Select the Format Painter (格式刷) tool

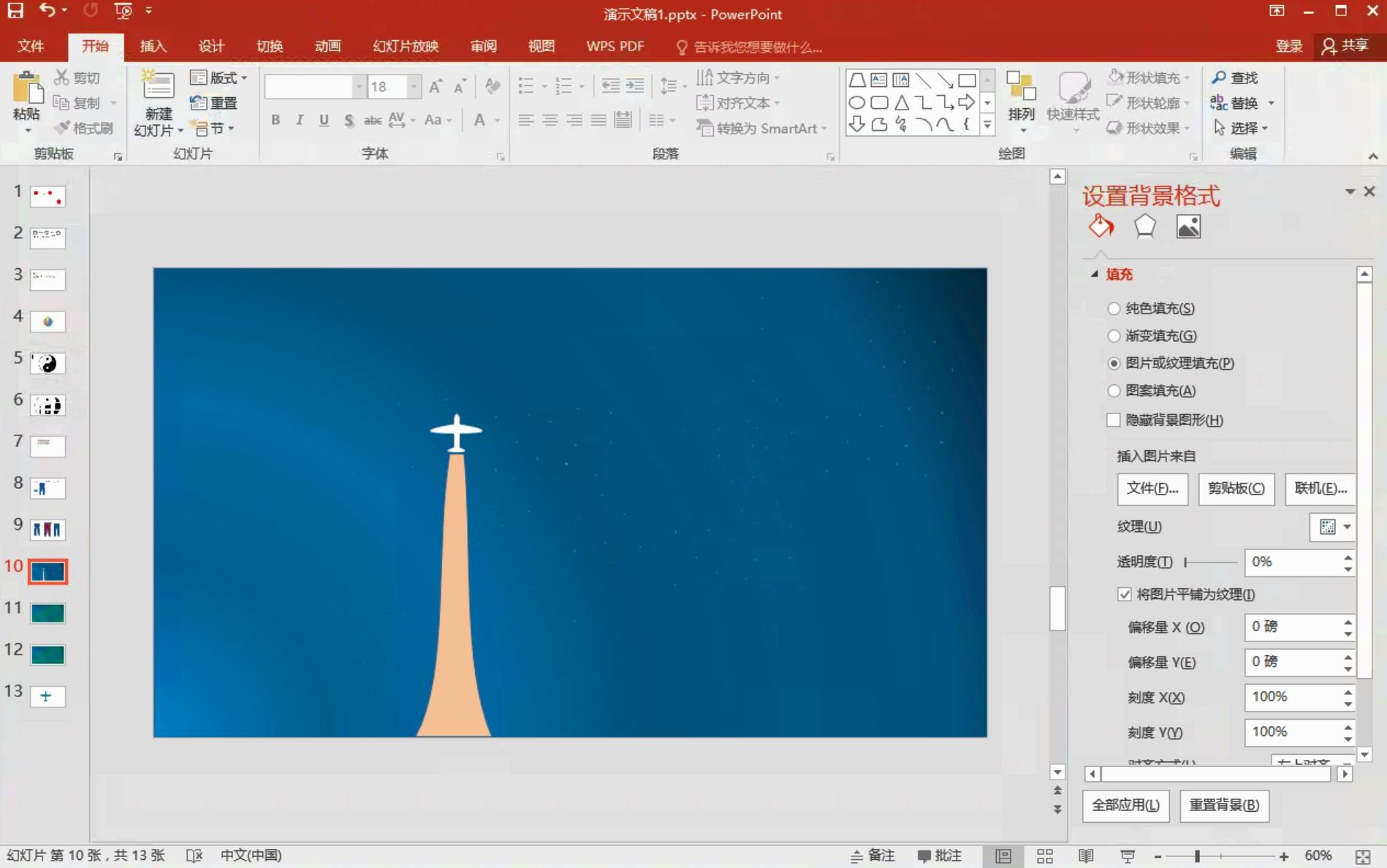tap(85, 128)
